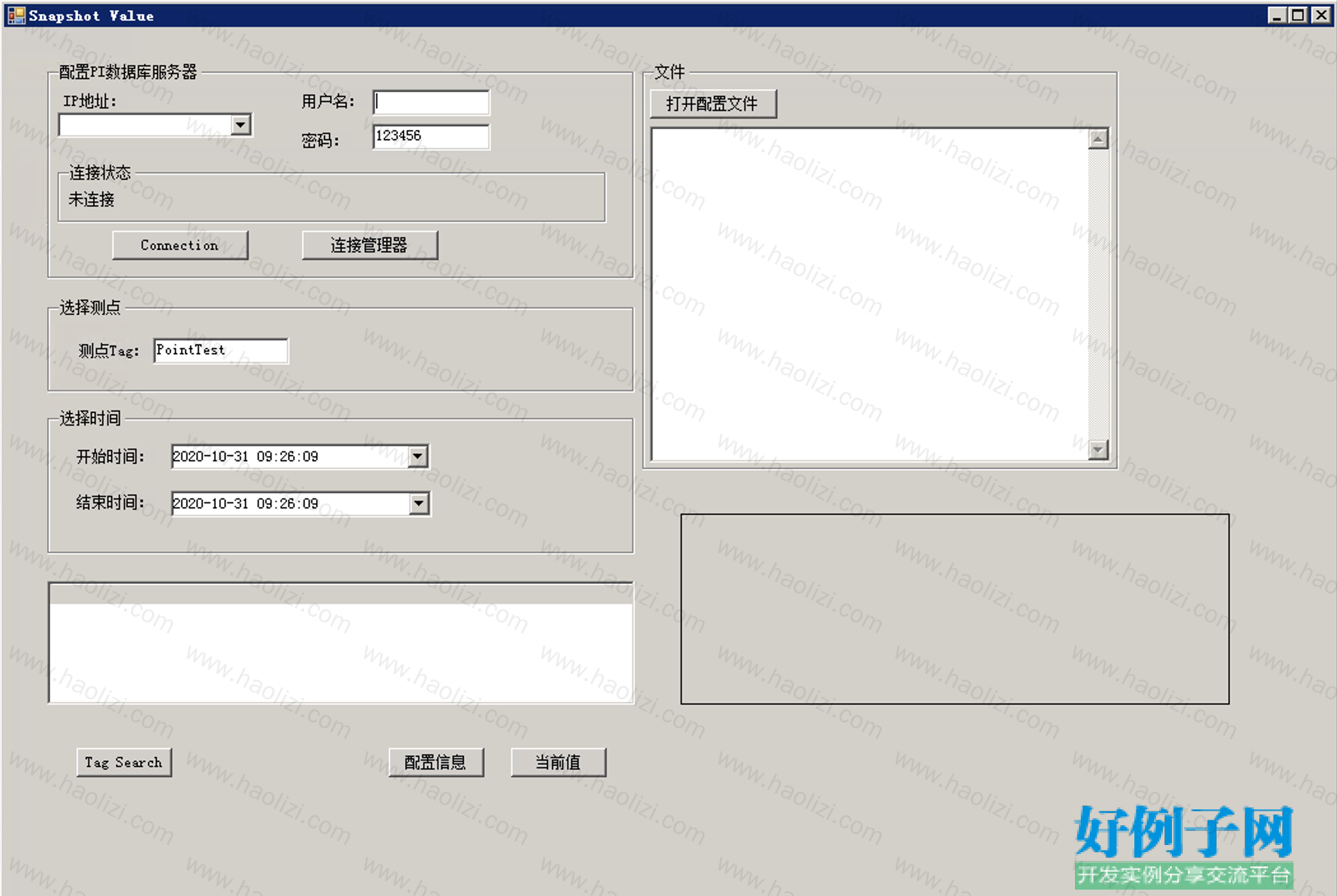The image size is (1337, 896).
Task: Expand the 结束时间 date picker dropdown
Action: [x=418, y=503]
